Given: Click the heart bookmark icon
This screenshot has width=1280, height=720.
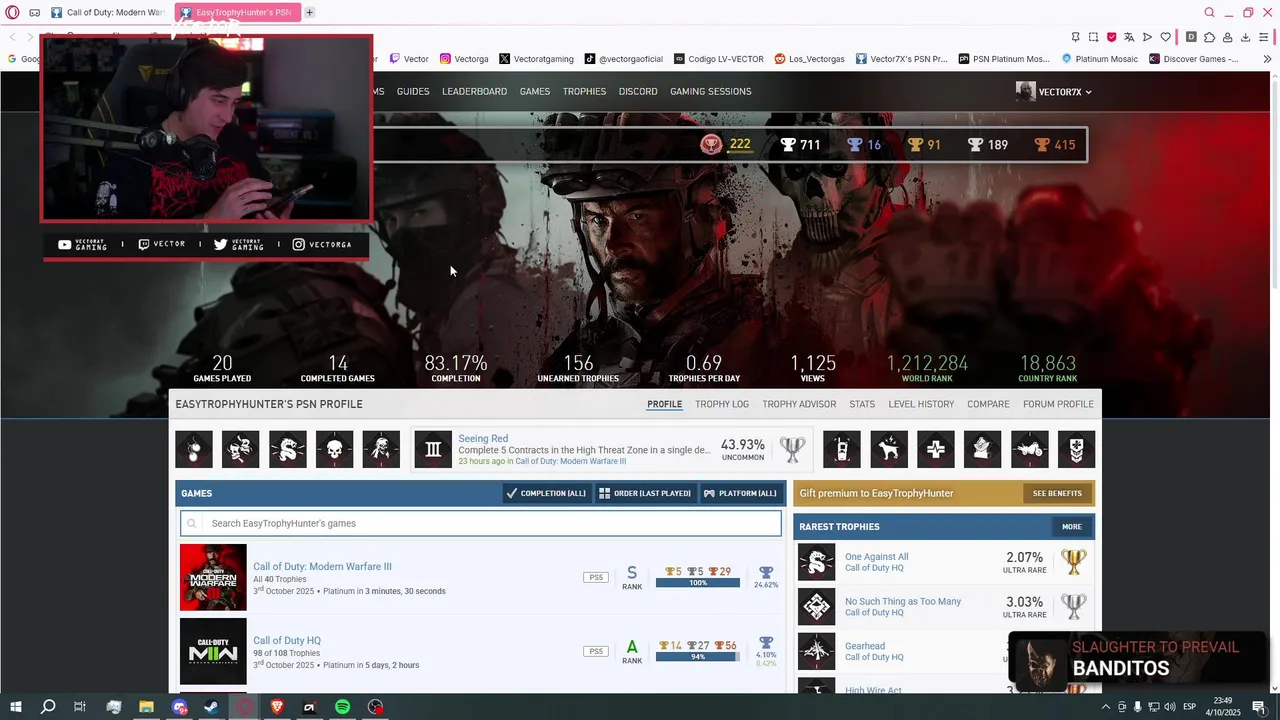Looking at the screenshot, I should pyautogui.click(x=1165, y=37).
